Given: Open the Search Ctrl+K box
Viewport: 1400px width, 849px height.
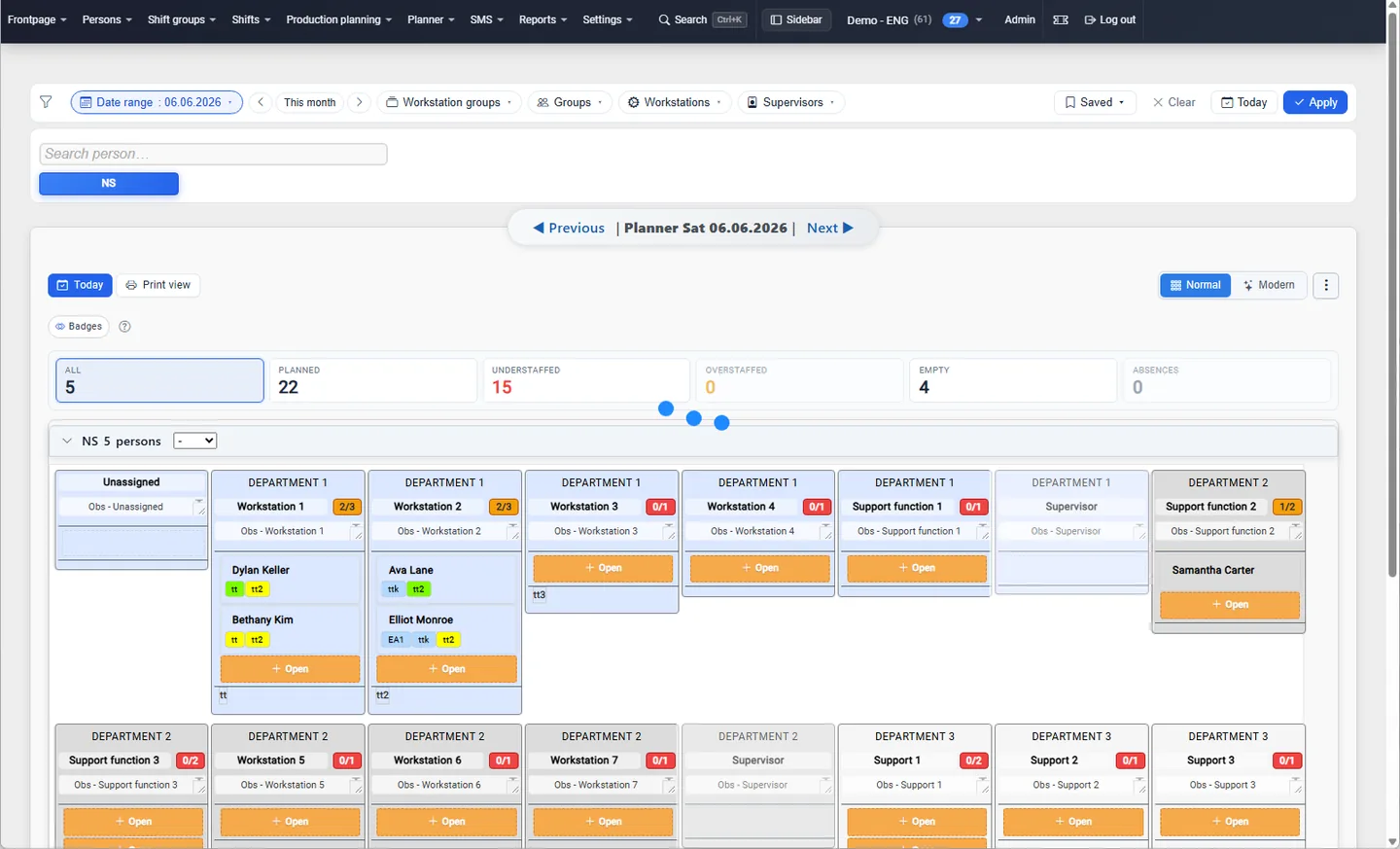Looking at the screenshot, I should [x=702, y=19].
